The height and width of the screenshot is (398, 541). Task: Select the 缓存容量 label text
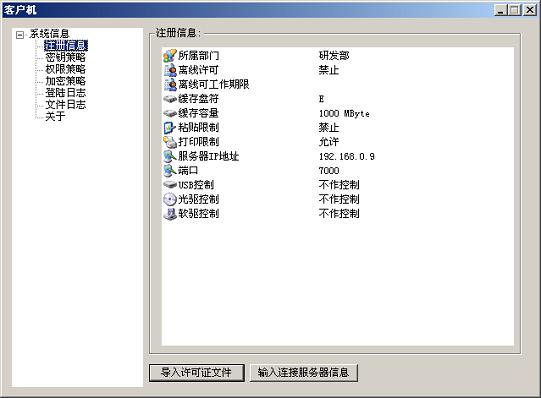click(198, 113)
